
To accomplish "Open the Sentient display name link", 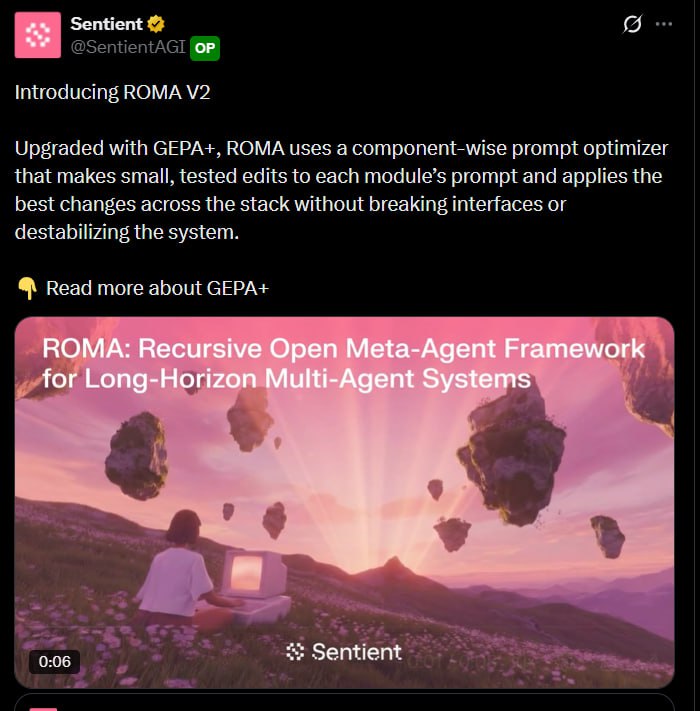I will (x=107, y=24).
